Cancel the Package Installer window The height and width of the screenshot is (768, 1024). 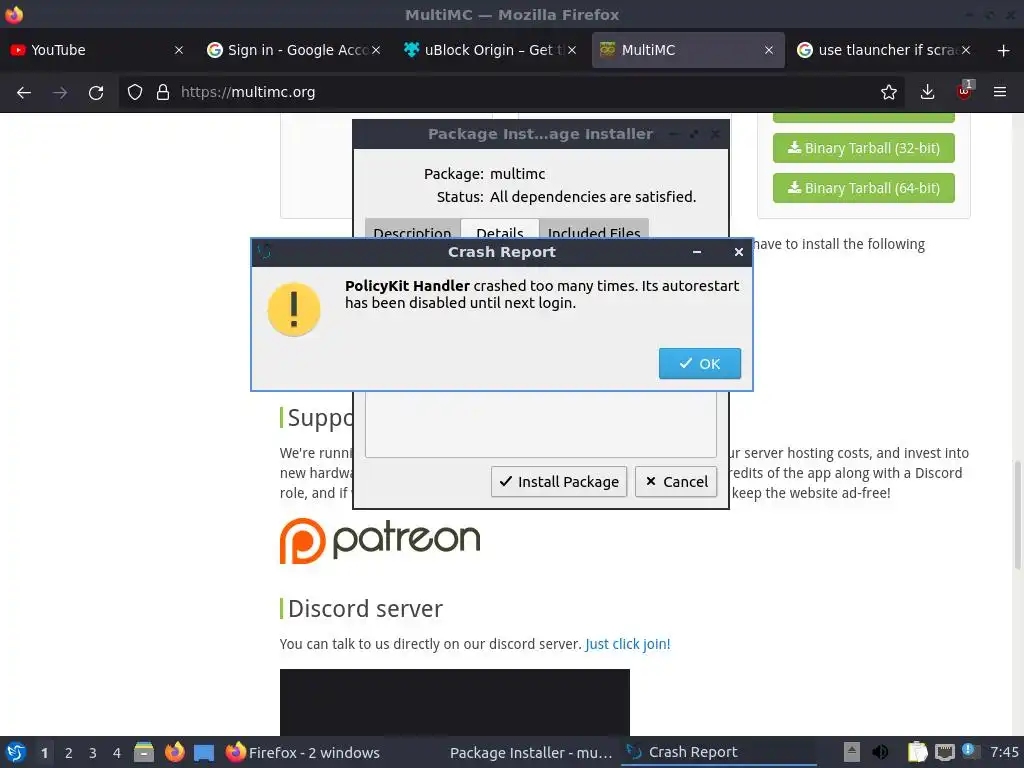[676, 481]
